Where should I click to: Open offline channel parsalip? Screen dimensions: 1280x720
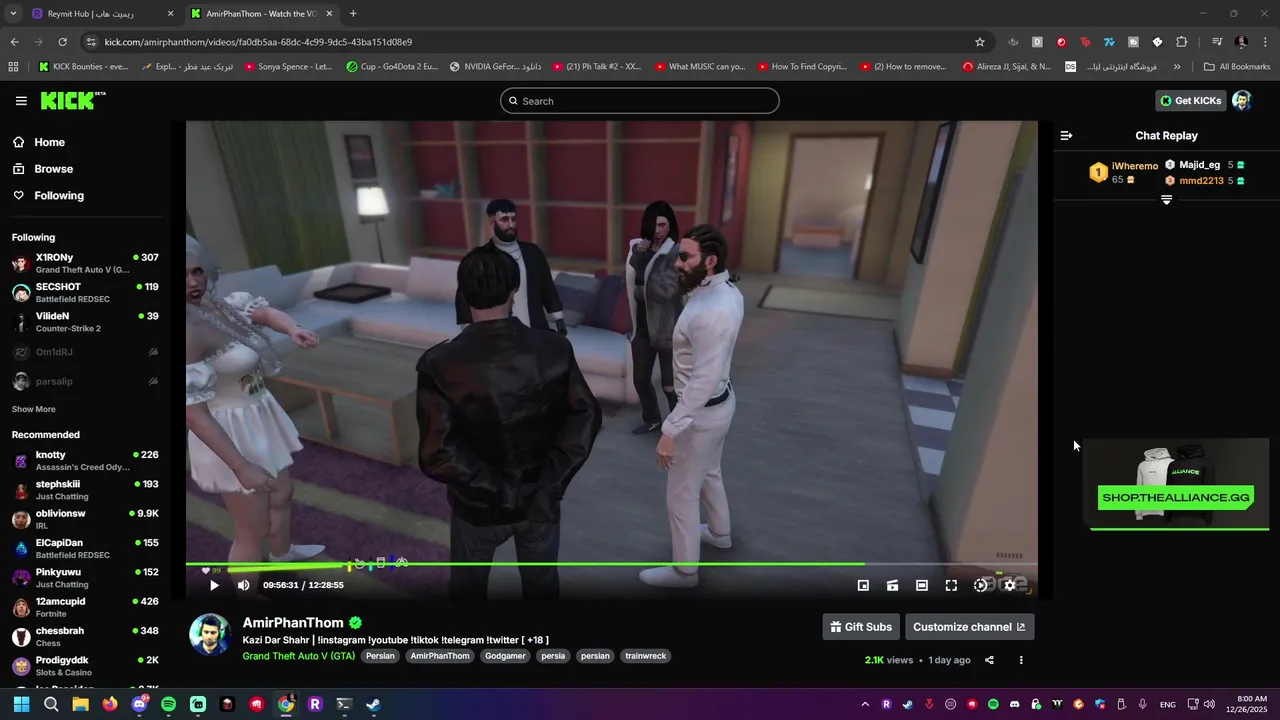click(x=85, y=381)
